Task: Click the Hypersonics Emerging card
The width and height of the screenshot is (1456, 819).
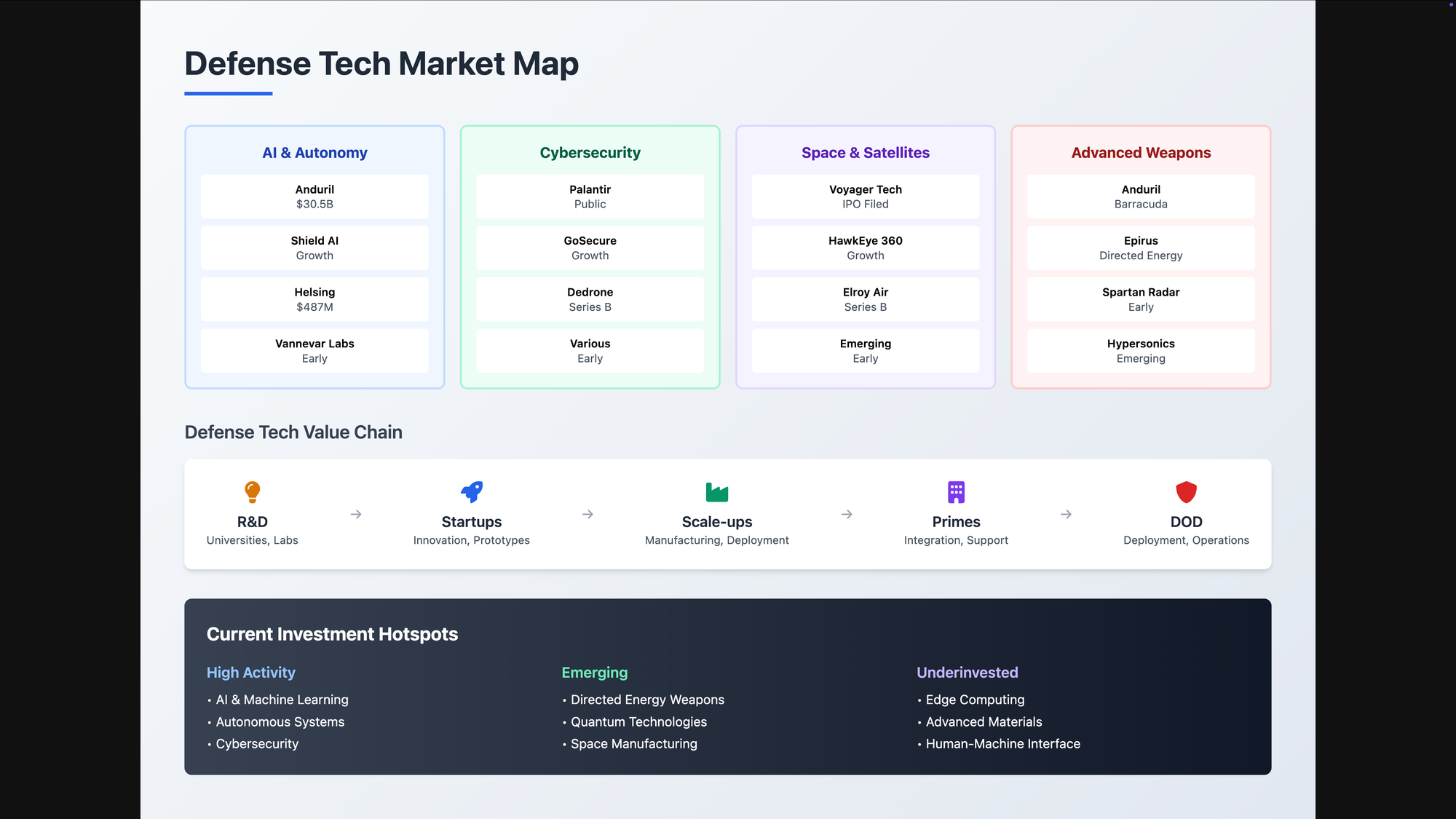Action: pyautogui.click(x=1140, y=351)
